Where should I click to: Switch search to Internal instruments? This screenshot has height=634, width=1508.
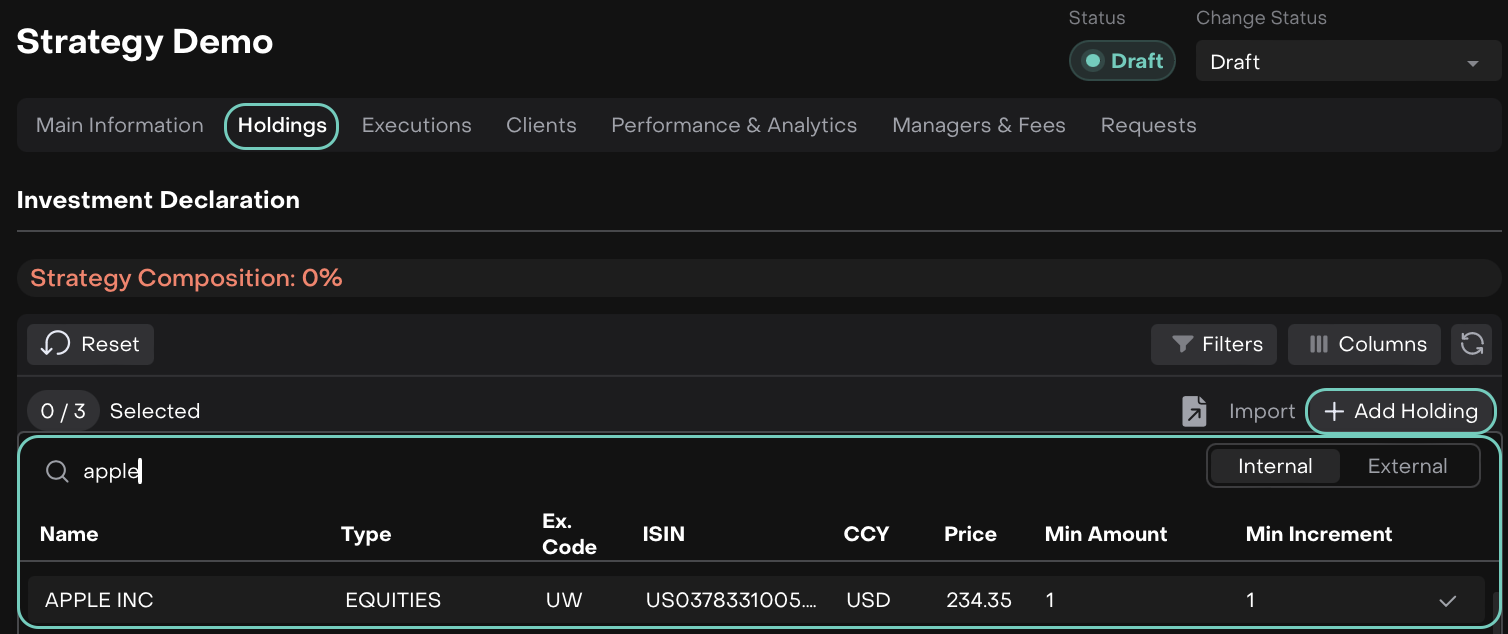pyautogui.click(x=1275, y=466)
